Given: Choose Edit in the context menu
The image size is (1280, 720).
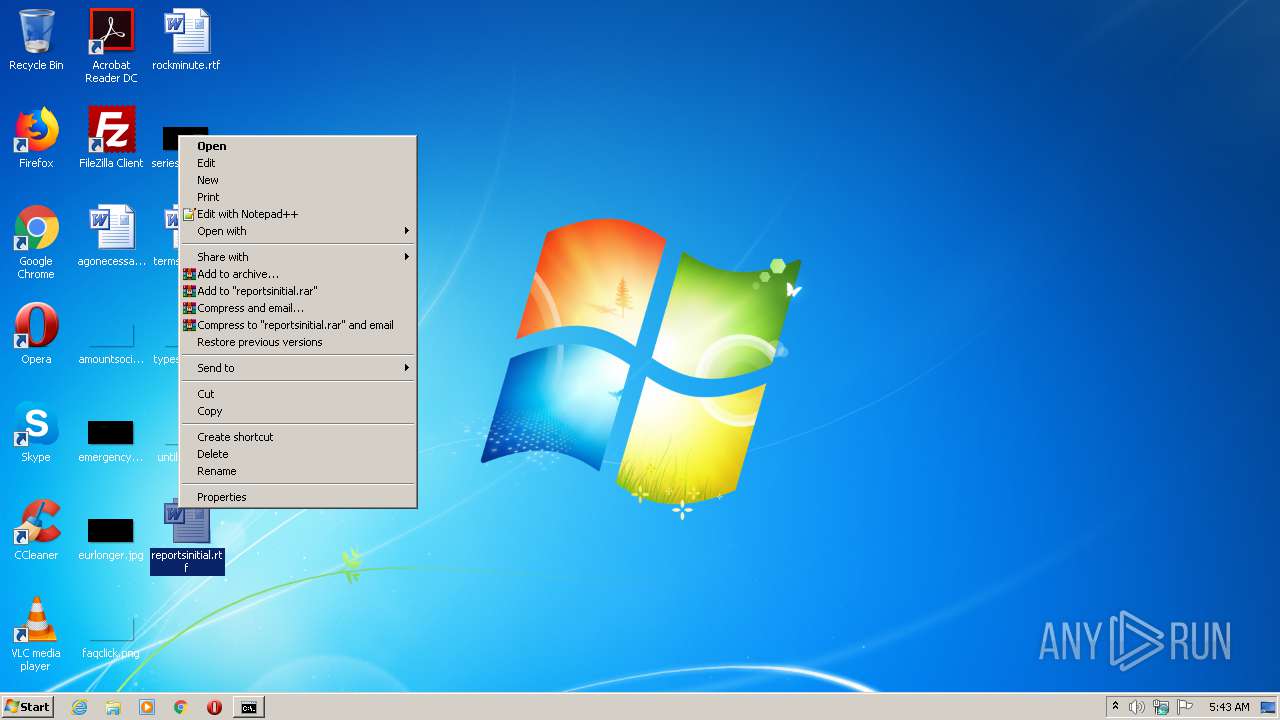Looking at the screenshot, I should click(298, 163).
